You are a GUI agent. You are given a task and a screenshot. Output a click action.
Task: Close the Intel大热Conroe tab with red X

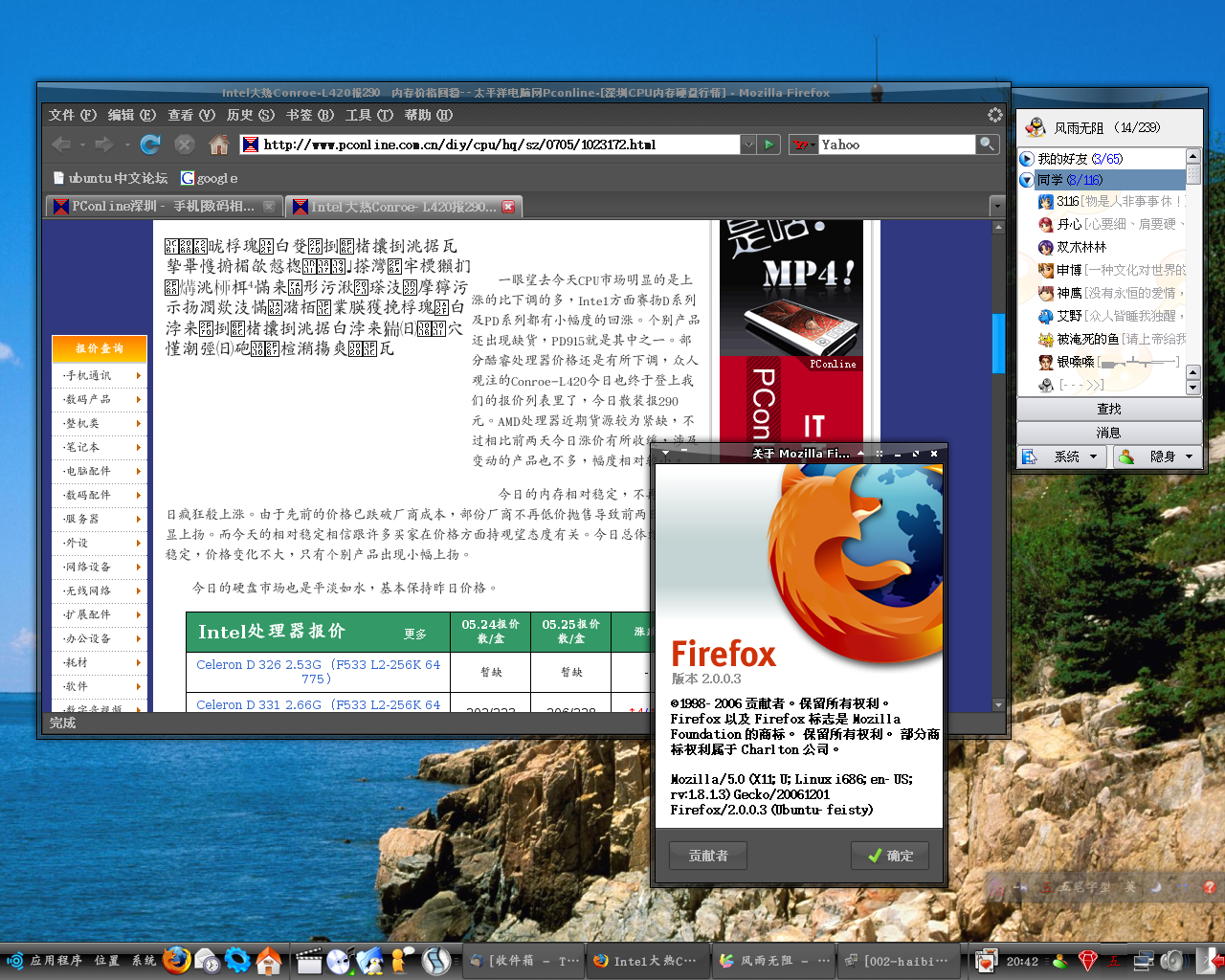[508, 207]
